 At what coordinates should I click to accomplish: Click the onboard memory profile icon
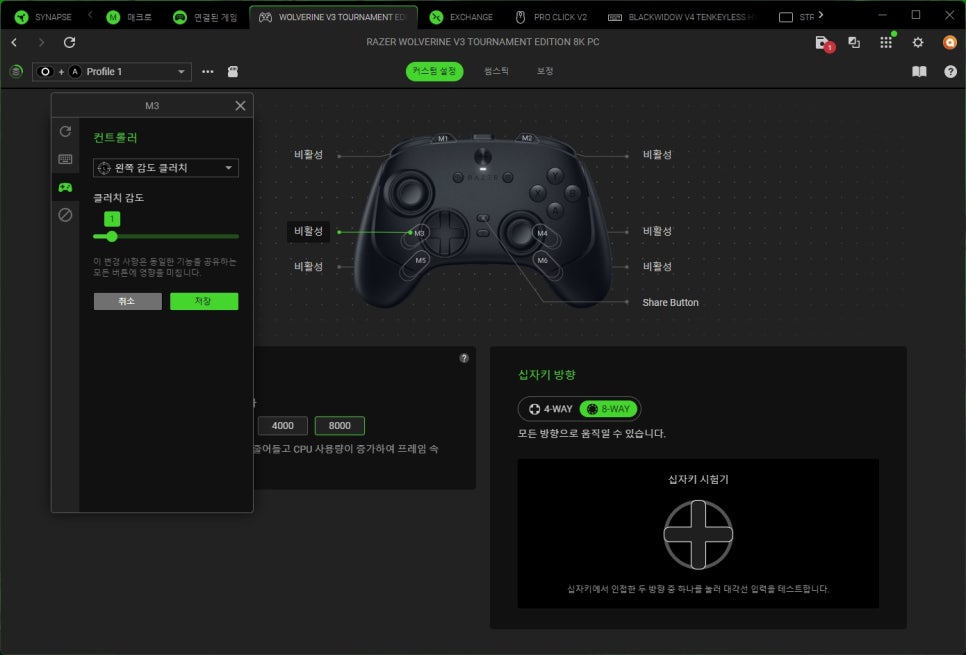(233, 72)
